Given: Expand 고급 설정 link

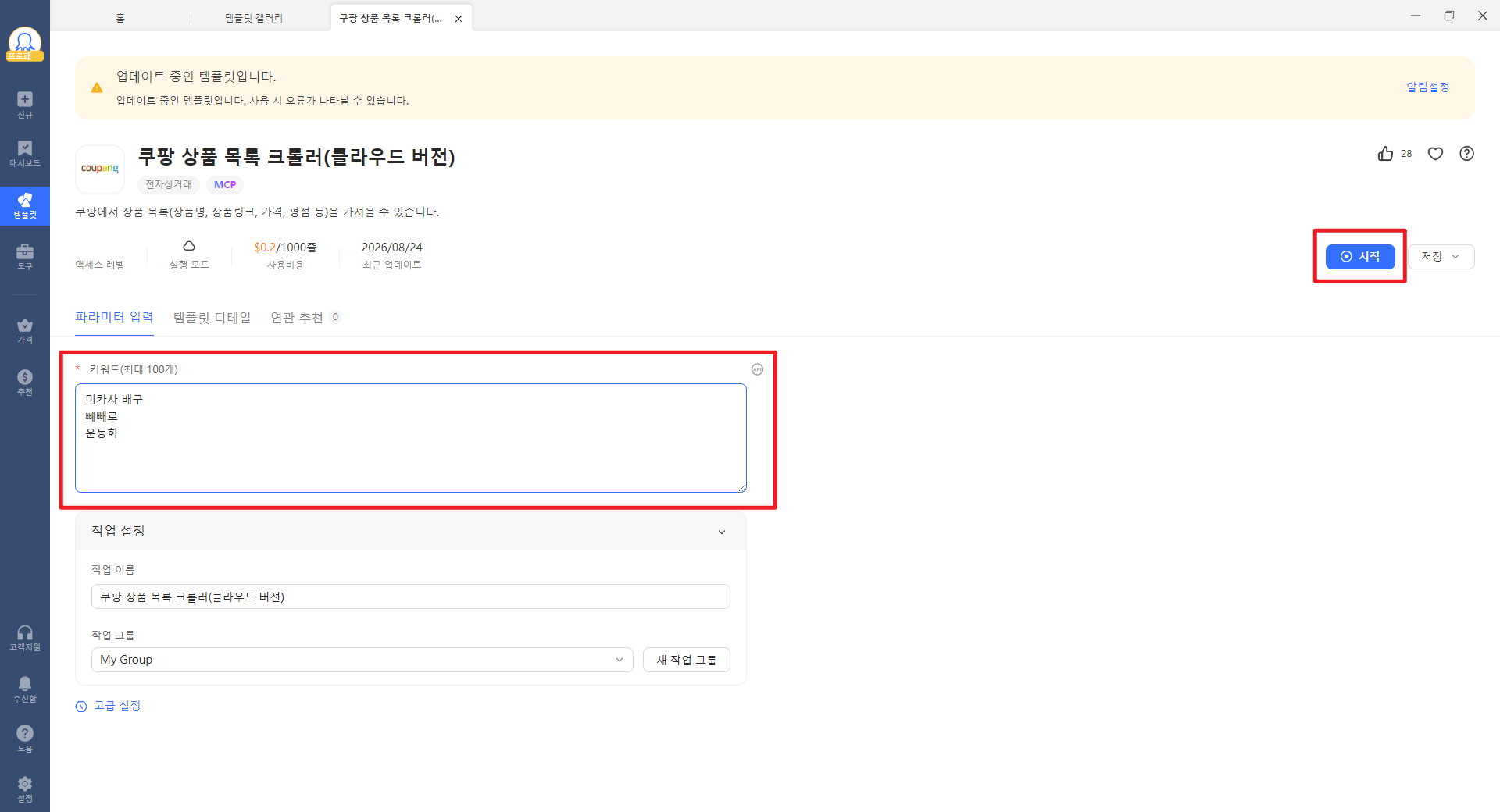Looking at the screenshot, I should pos(109,706).
